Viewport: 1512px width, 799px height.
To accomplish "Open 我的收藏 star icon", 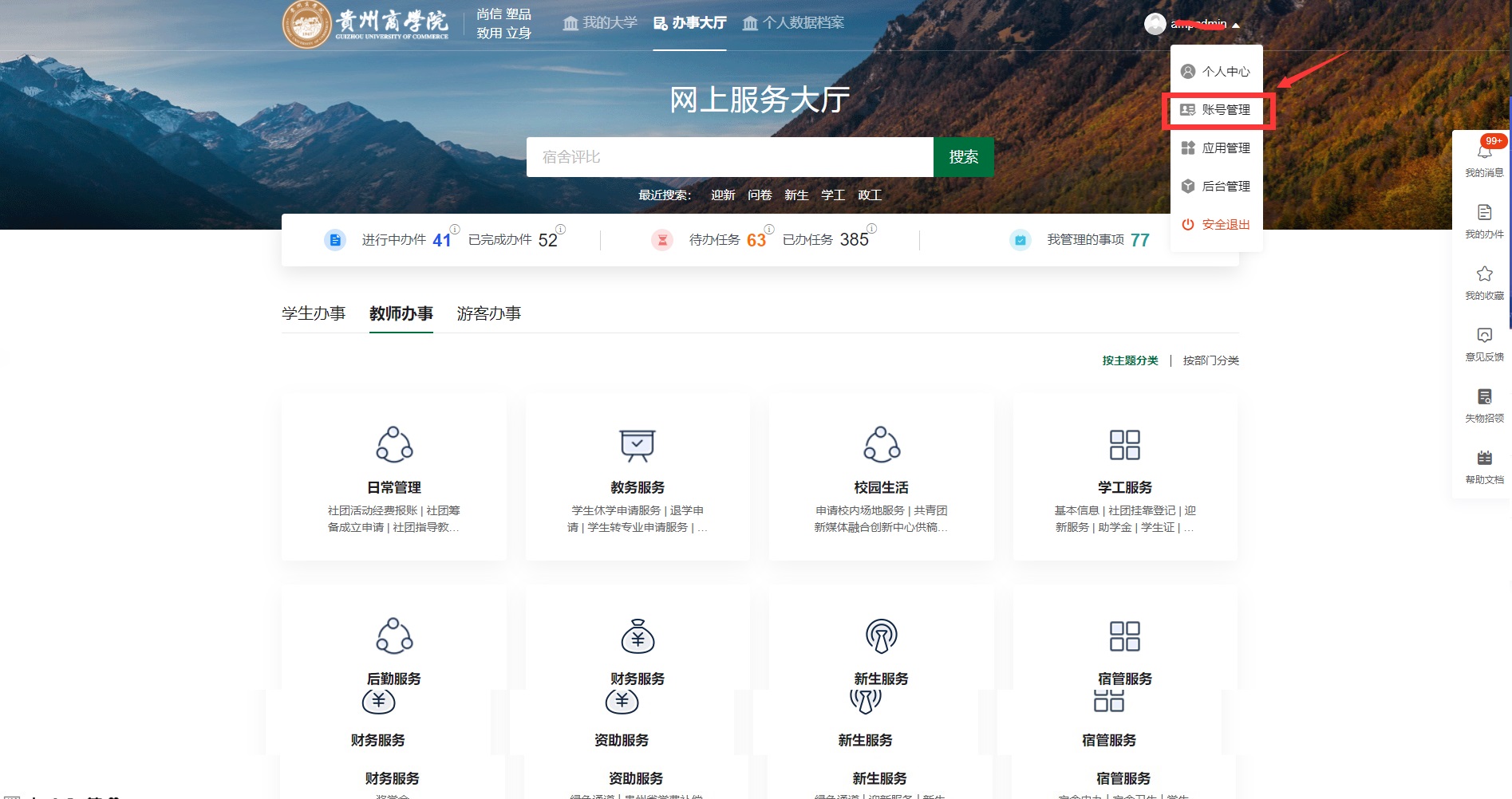I will click(x=1484, y=274).
